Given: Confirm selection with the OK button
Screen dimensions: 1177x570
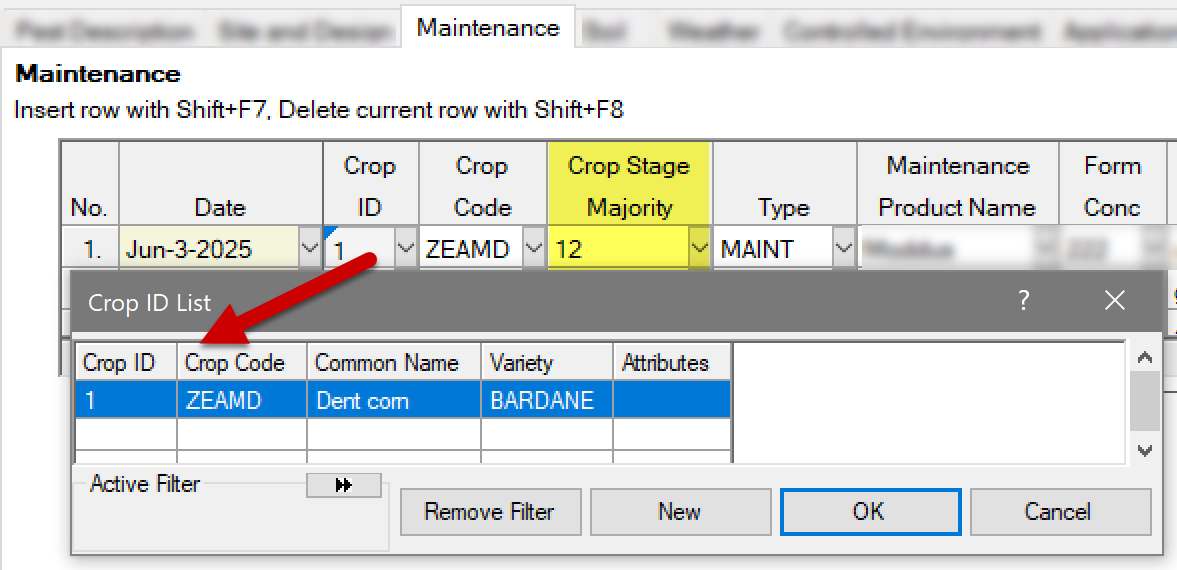Looking at the screenshot, I should [x=869, y=512].
